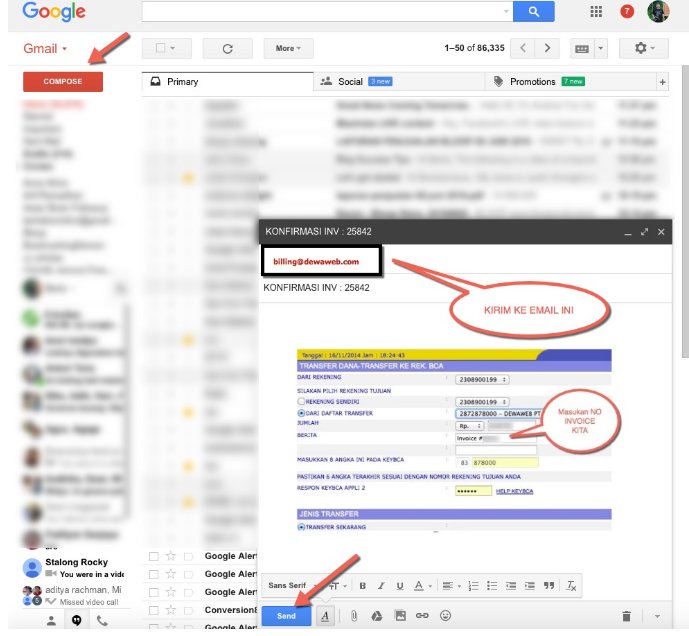The width and height of the screenshot is (689, 636).
Task: Select Transfer Sekarang radio option
Action: pos(301,527)
